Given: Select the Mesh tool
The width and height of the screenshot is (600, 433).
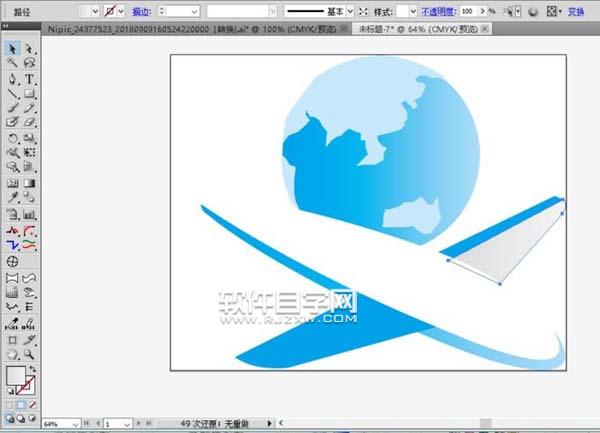Looking at the screenshot, I should point(12,183).
